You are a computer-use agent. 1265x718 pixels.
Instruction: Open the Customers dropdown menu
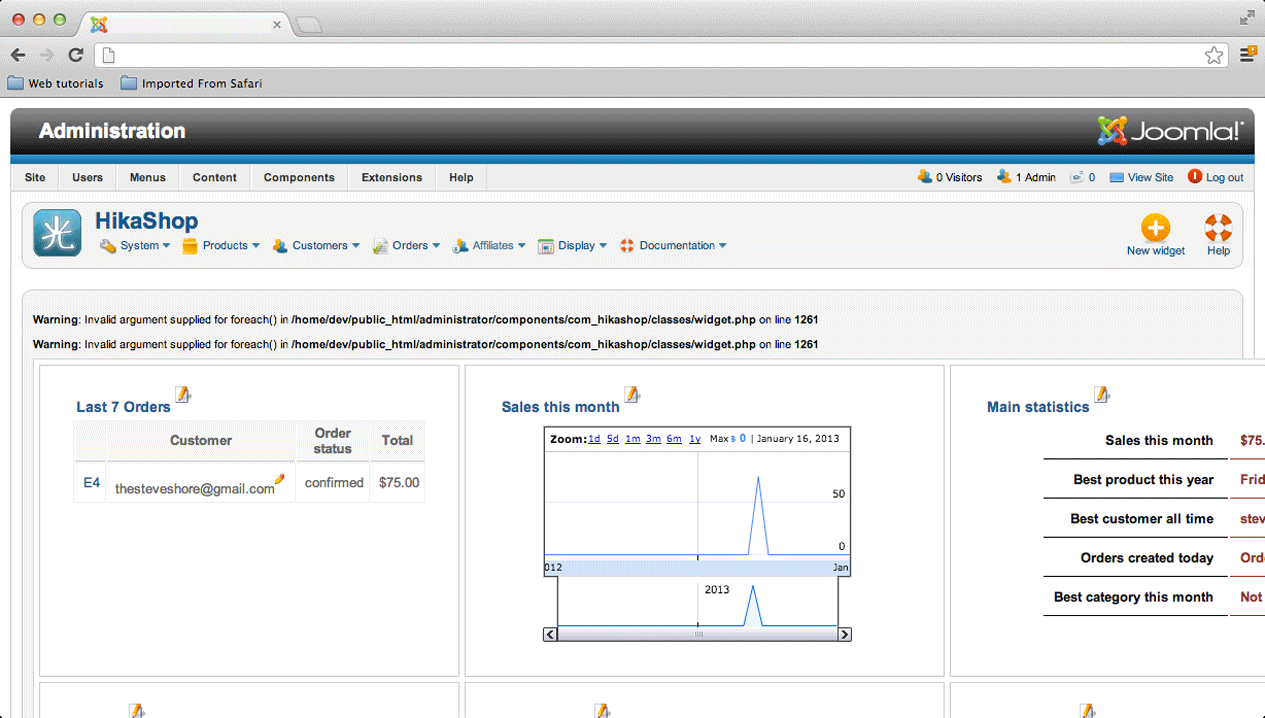(x=316, y=245)
